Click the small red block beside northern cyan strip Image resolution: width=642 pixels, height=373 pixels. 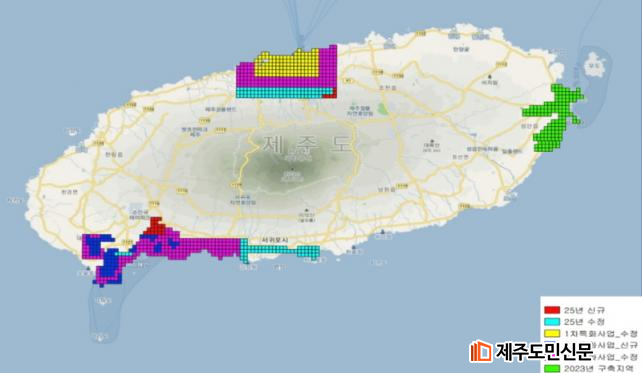[330, 93]
